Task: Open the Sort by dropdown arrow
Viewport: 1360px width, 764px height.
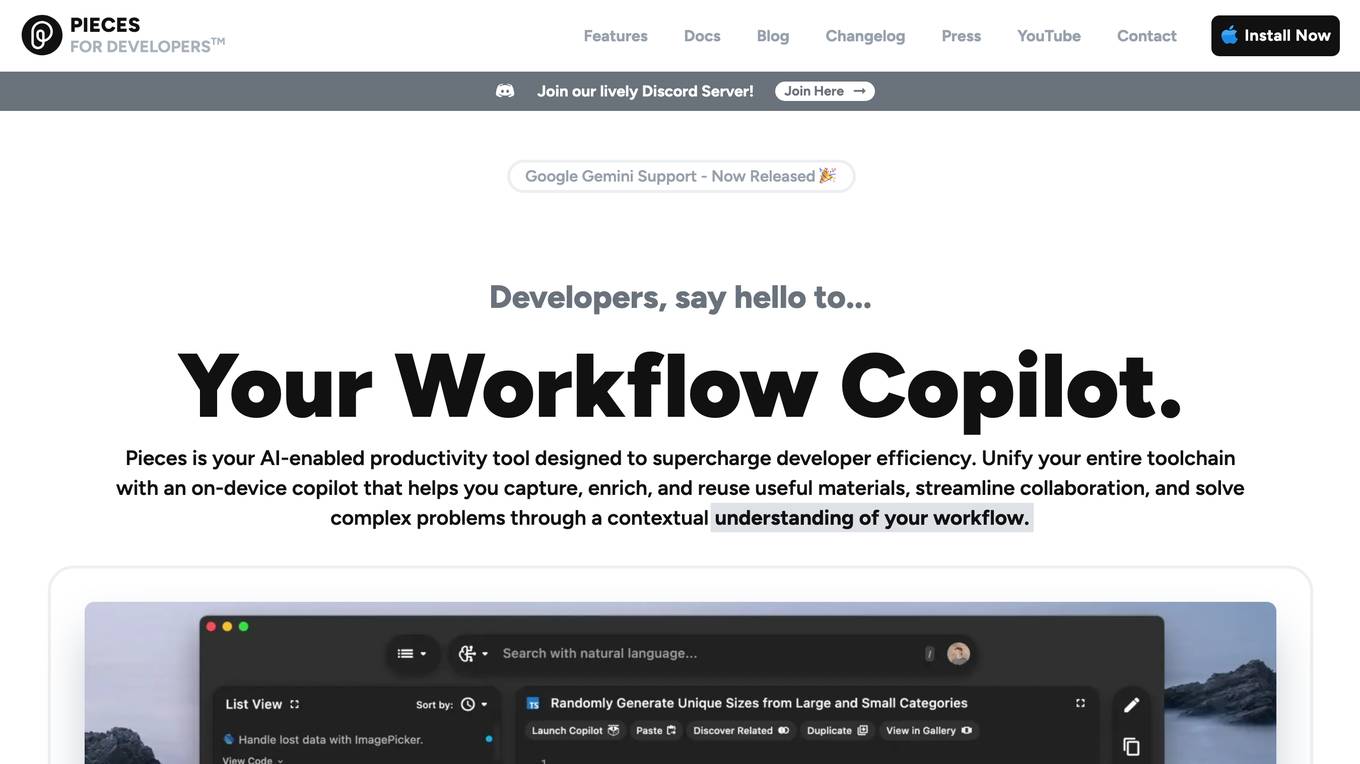Action: pos(485,704)
